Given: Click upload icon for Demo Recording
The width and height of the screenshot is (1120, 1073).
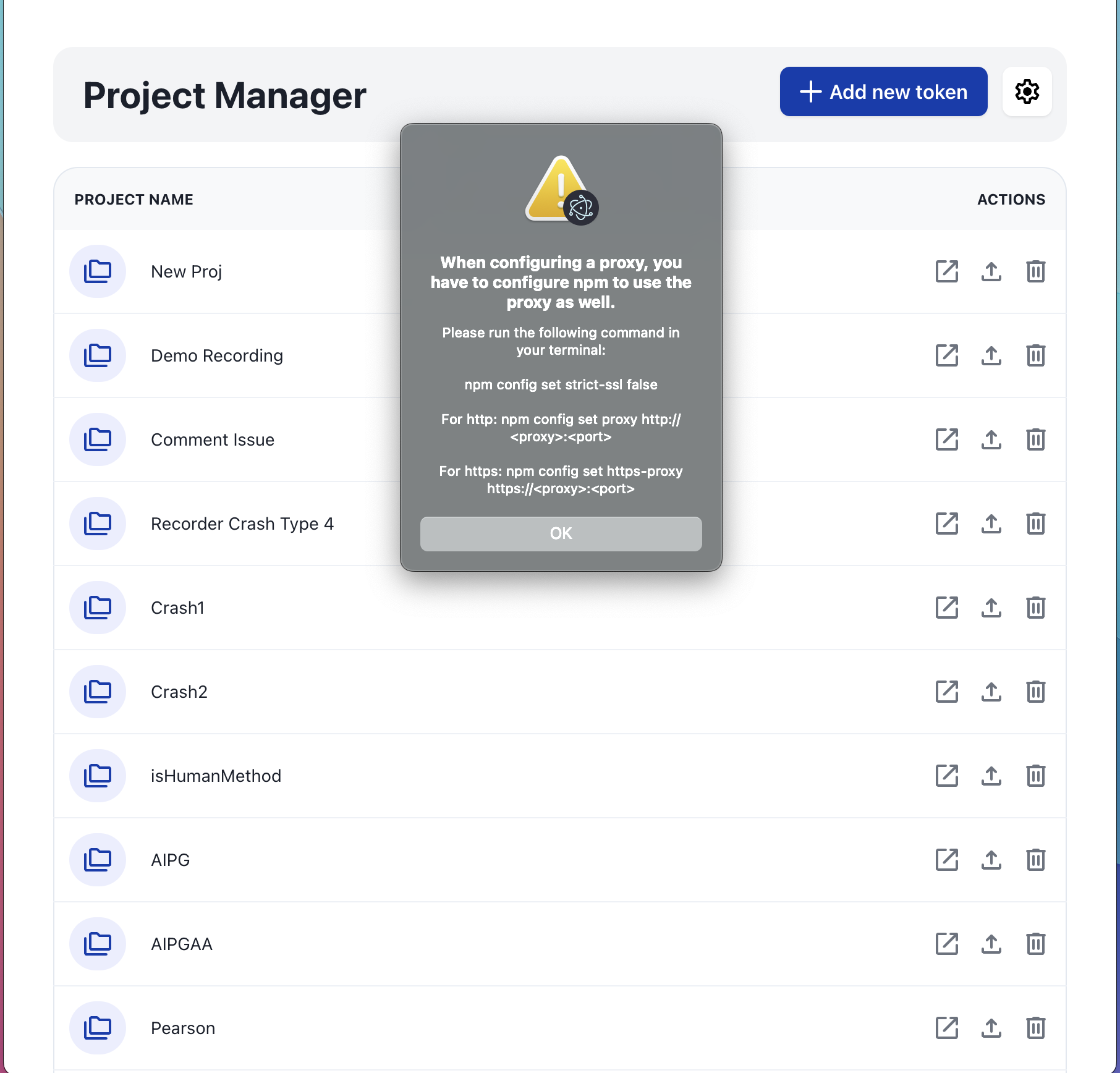Looking at the screenshot, I should pyautogui.click(x=991, y=355).
